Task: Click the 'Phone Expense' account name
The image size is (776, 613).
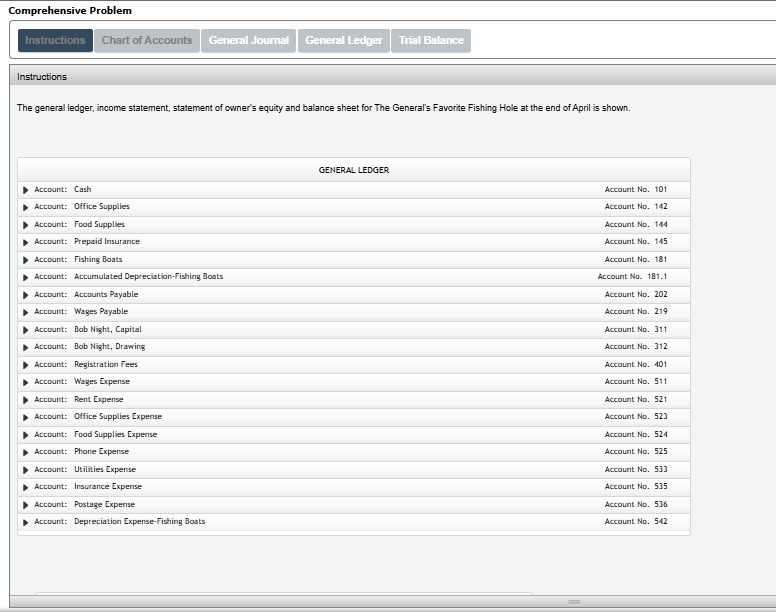Action: (x=101, y=452)
